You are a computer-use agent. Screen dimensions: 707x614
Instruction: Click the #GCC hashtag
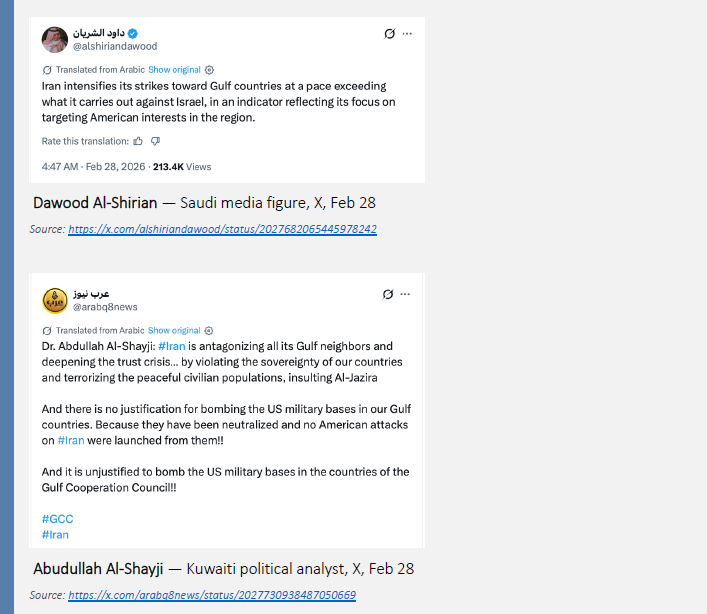[57, 519]
